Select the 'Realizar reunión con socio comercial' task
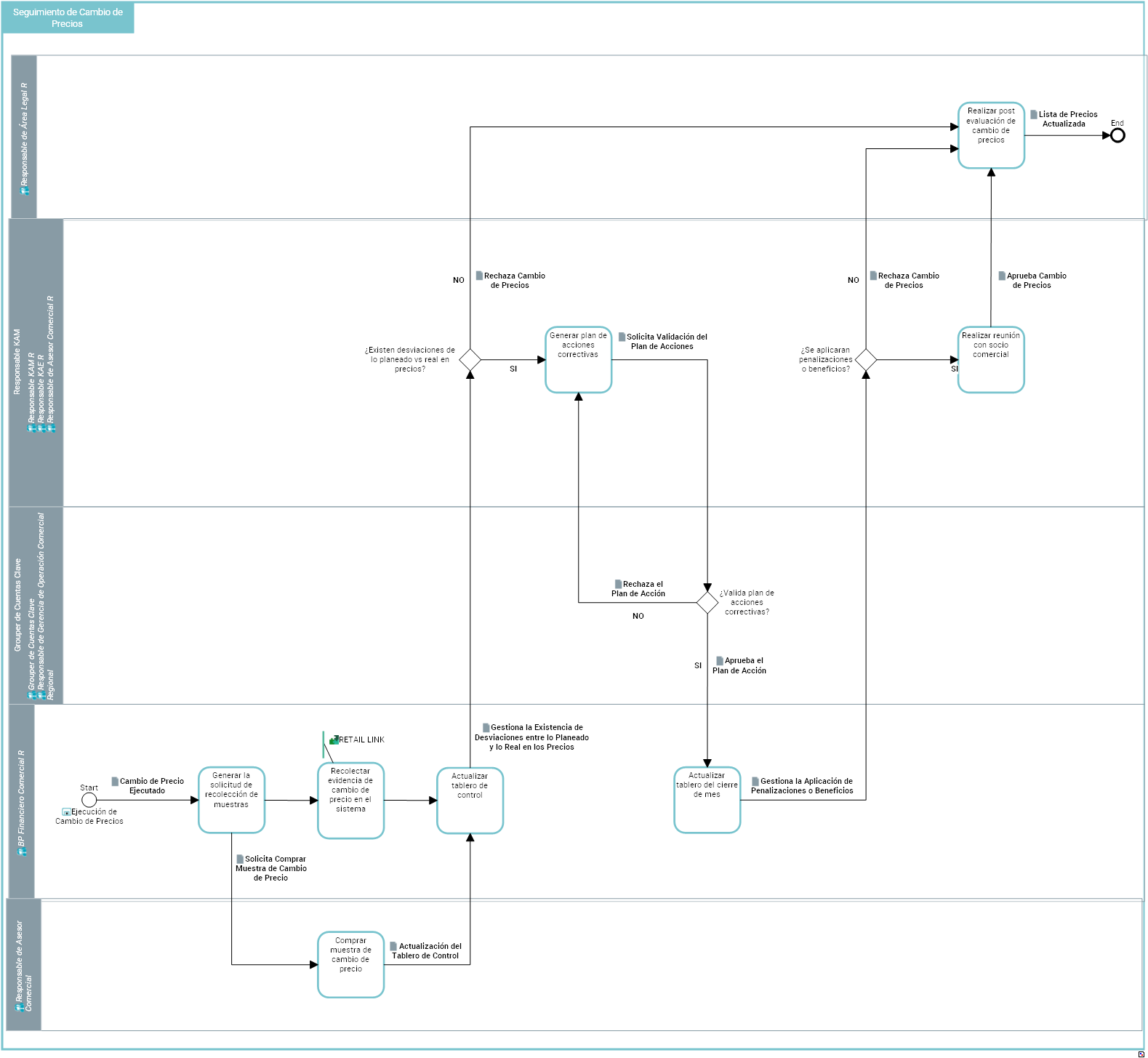The height and width of the screenshot is (1058, 1148). pyautogui.click(x=991, y=359)
